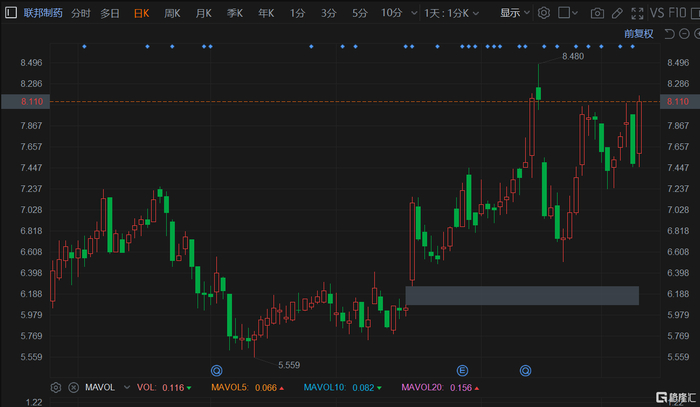
Task: Select the 周K weekly candlestick tab
Action: (x=172, y=13)
